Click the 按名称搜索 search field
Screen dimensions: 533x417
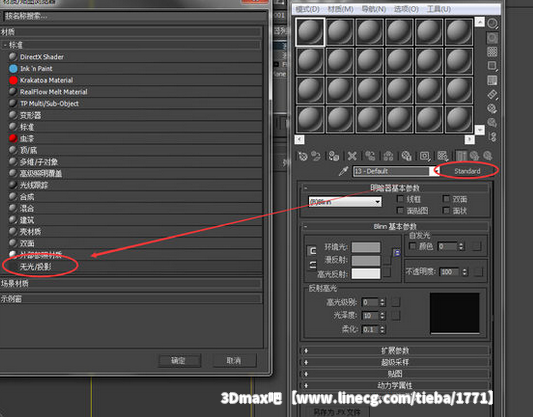point(135,16)
